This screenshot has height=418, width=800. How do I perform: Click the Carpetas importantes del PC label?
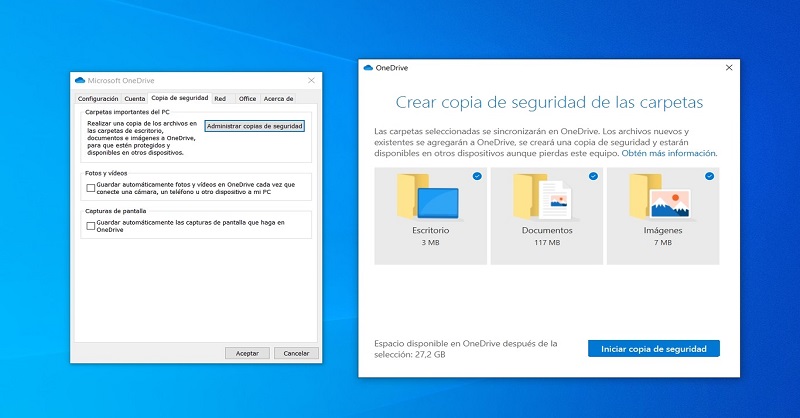point(127,112)
